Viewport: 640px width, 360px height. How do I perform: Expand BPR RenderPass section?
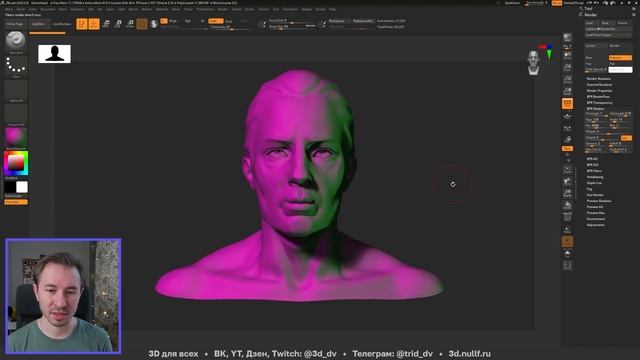click(598, 97)
